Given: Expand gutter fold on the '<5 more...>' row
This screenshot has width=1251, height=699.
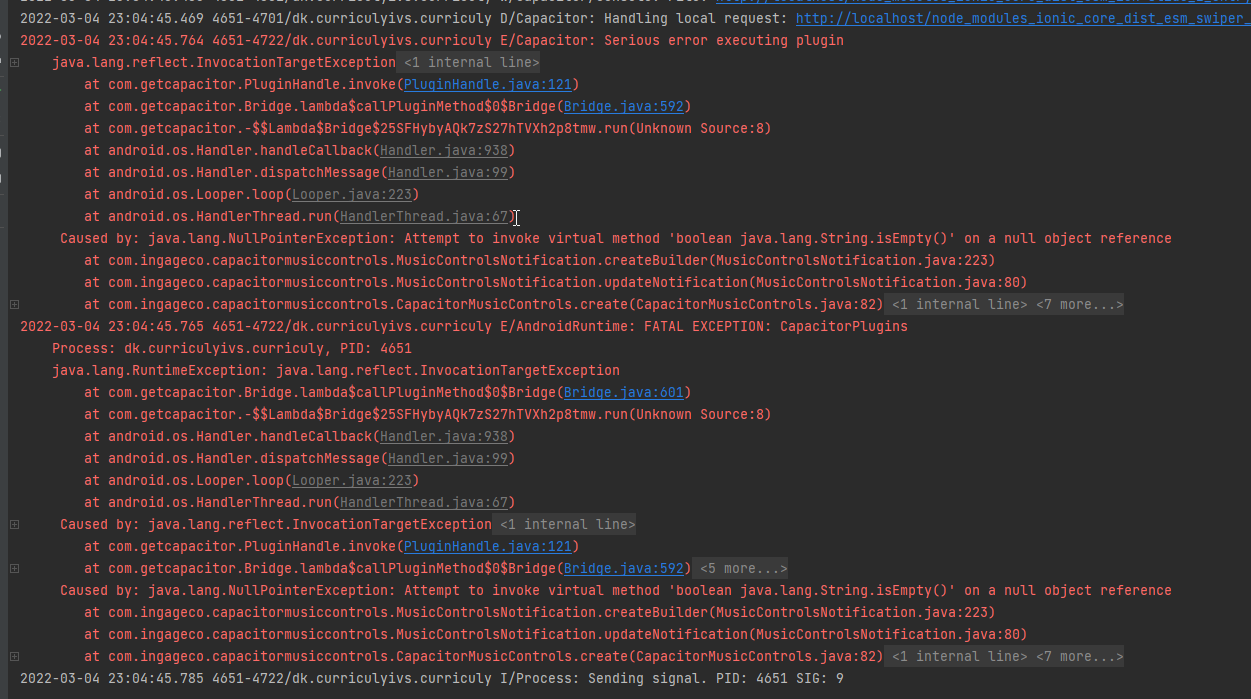Looking at the screenshot, I should point(14,568).
